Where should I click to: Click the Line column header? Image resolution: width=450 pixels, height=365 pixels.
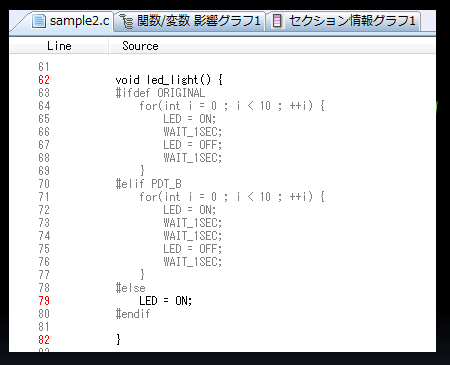click(59, 46)
